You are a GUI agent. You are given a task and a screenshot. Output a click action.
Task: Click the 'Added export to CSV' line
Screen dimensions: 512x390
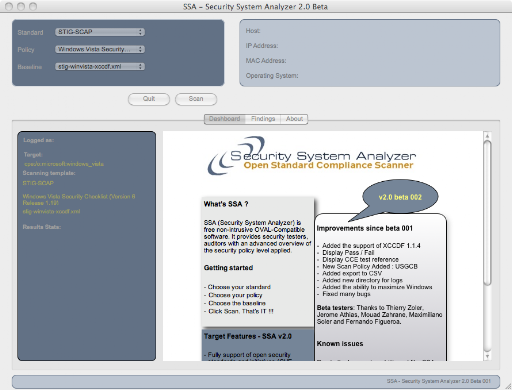tap(350, 273)
